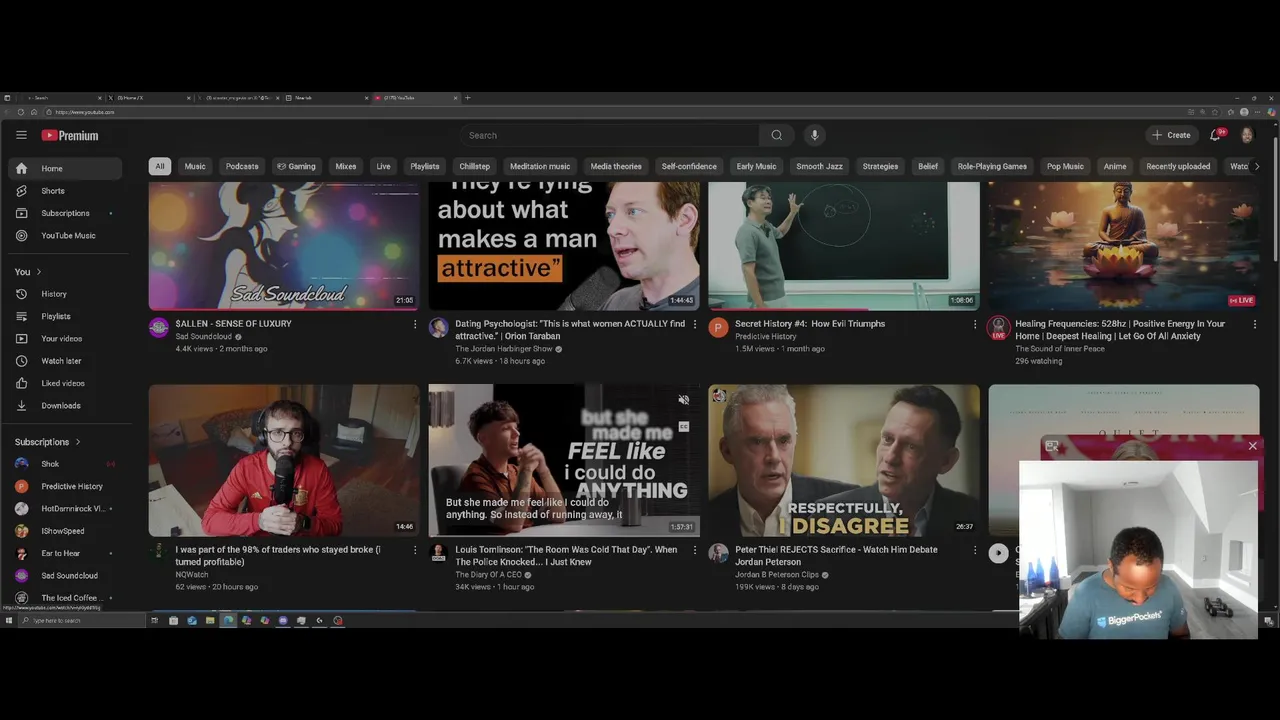This screenshot has width=1280, height=720.
Task: Open the Secret History #4 thumbnail
Action: click(x=844, y=246)
